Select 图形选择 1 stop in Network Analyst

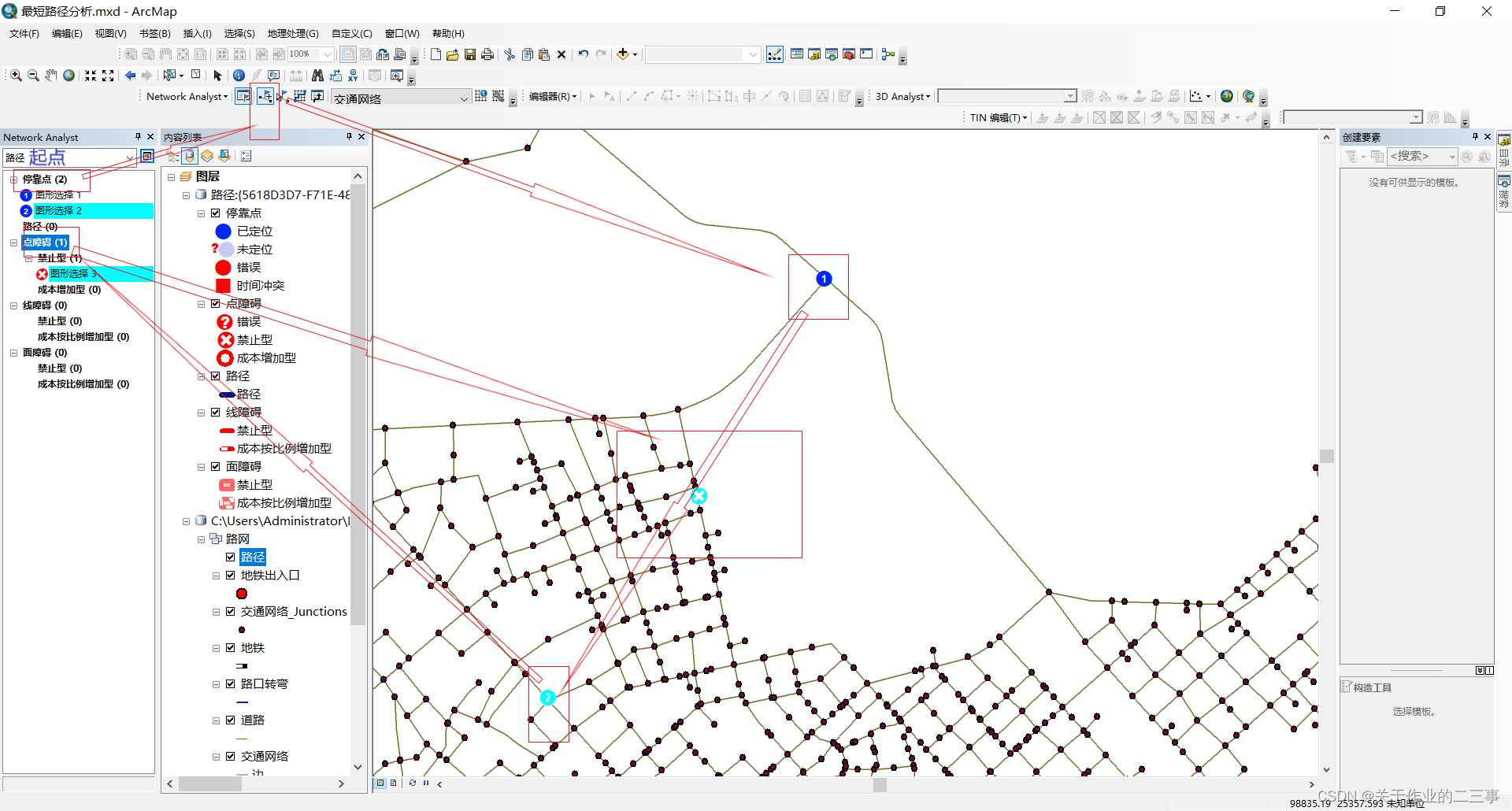coord(57,195)
